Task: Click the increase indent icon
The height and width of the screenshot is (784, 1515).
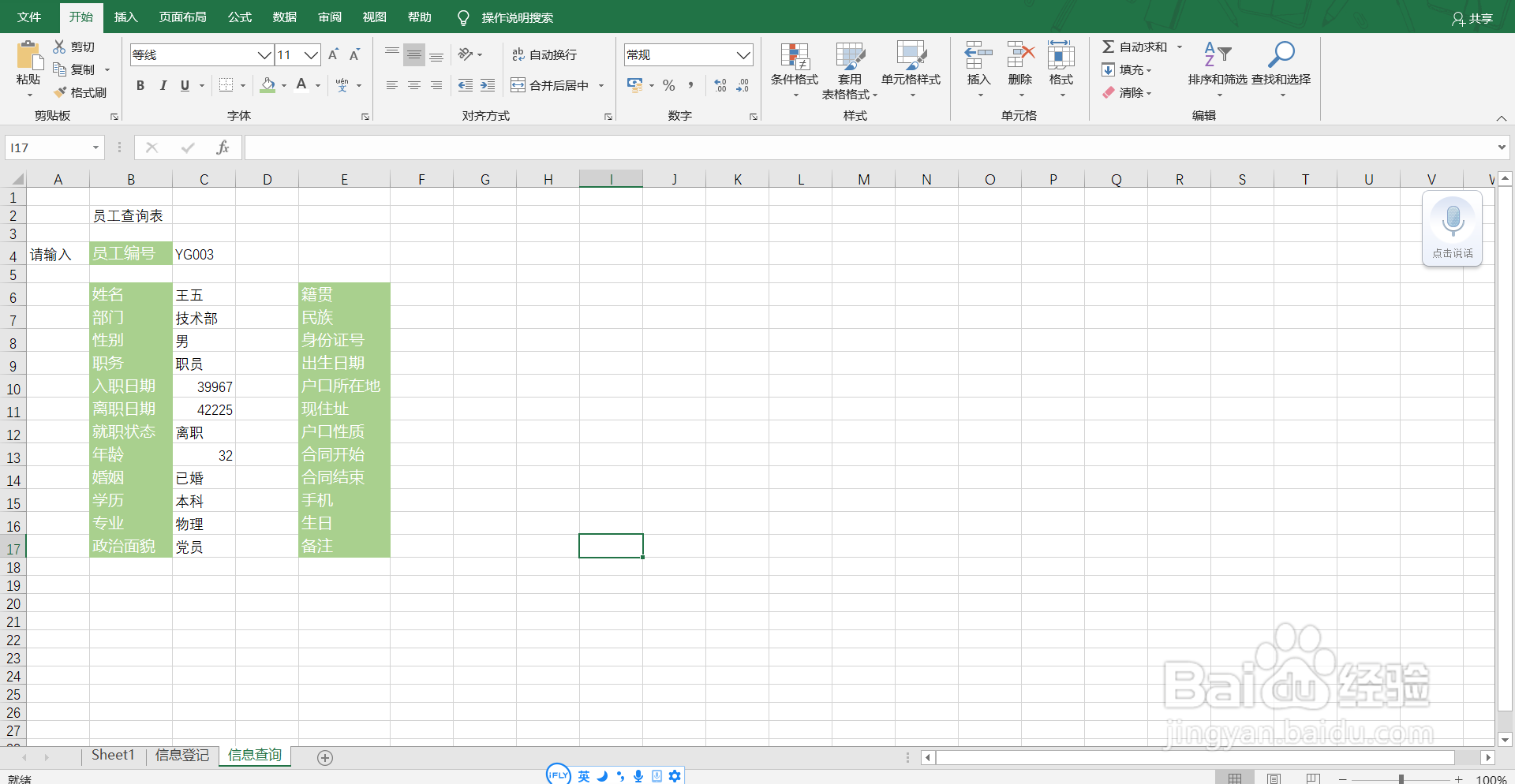Action: [x=488, y=85]
